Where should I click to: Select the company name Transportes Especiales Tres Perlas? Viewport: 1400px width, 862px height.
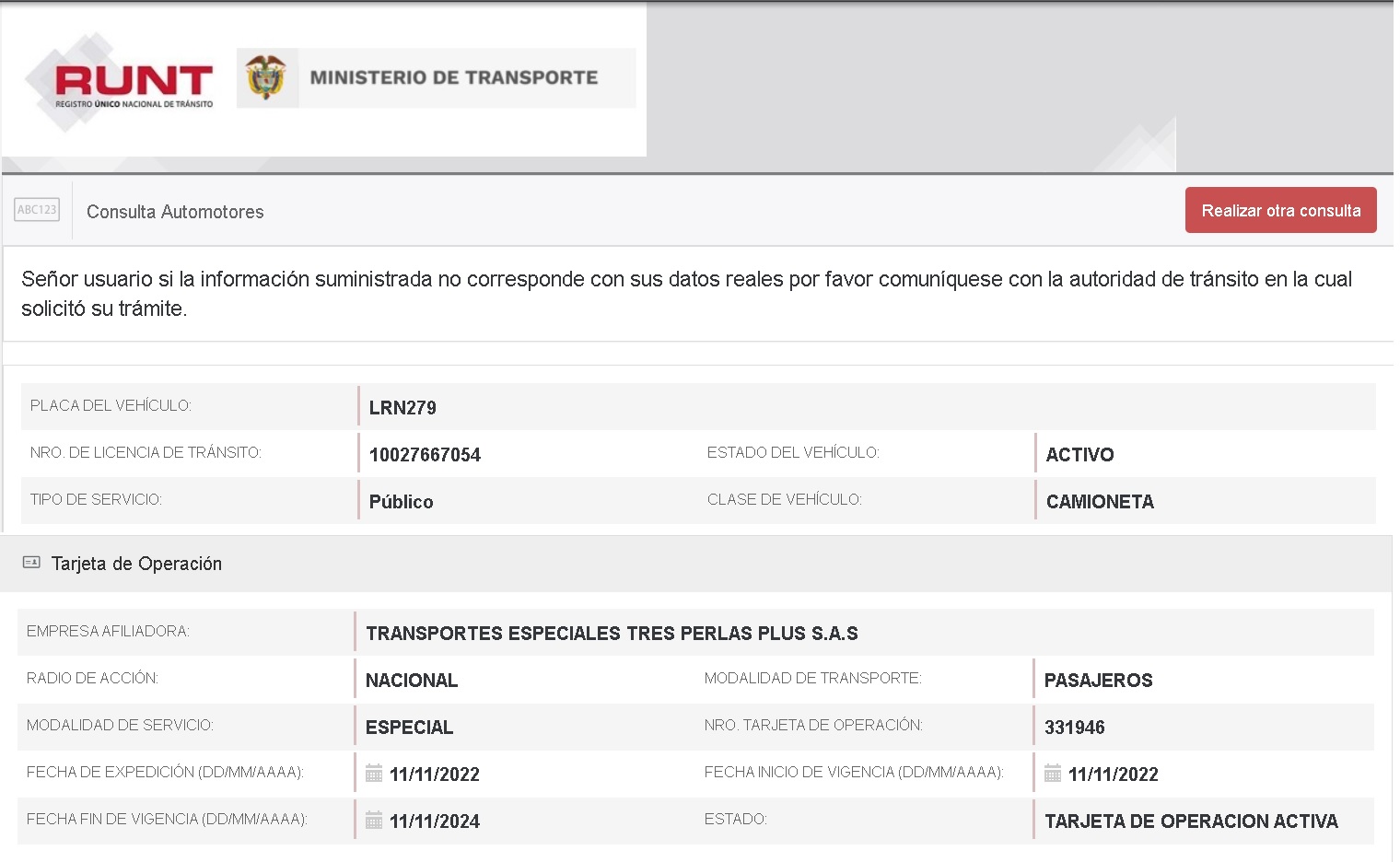612,634
